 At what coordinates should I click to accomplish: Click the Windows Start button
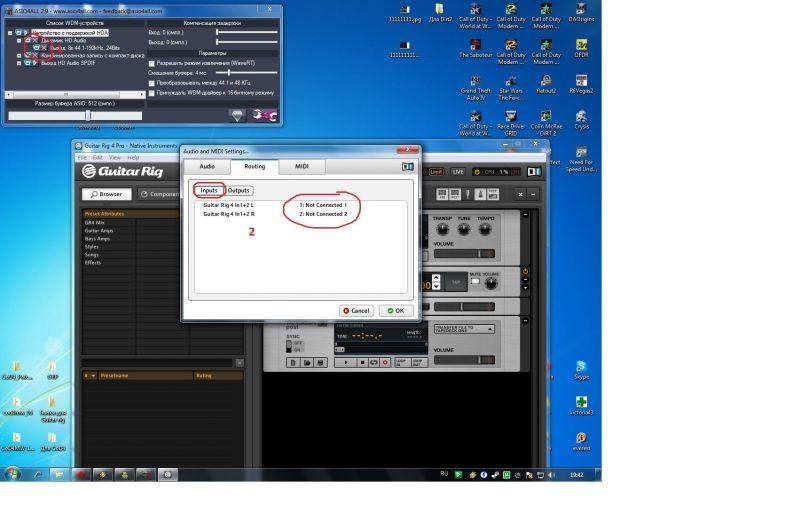pyautogui.click(x=13, y=473)
